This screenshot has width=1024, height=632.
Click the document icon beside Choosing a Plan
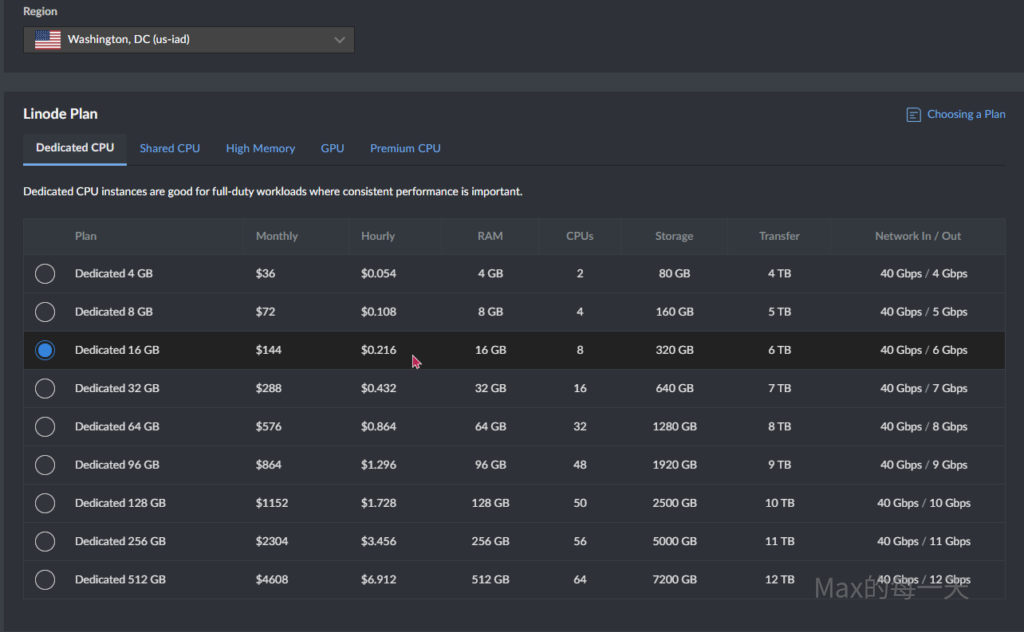tap(913, 115)
